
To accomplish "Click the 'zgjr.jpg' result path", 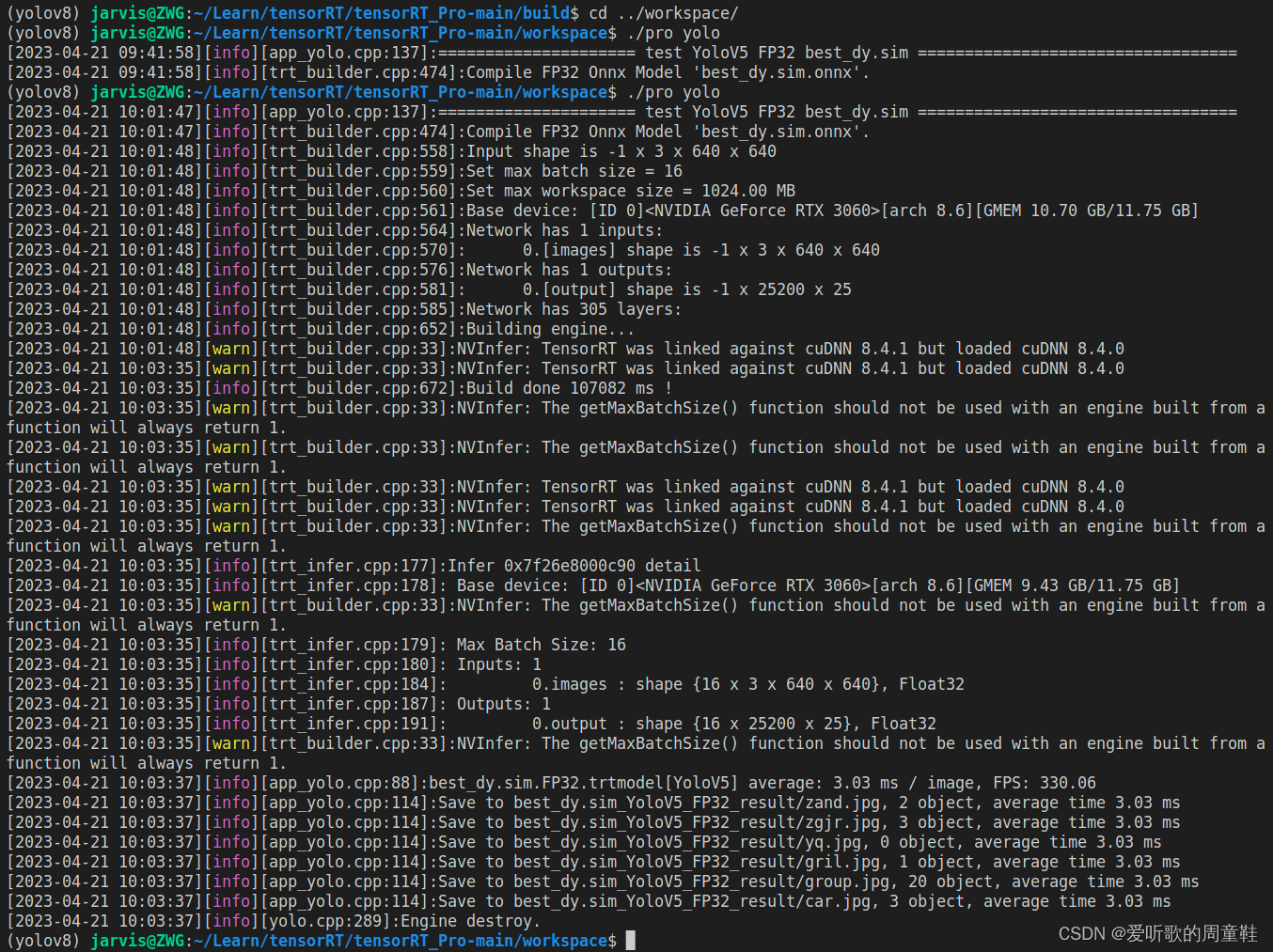I will 697,822.
